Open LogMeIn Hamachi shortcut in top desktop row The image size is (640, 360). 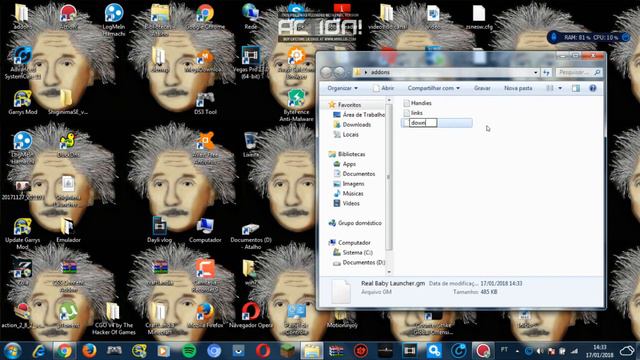point(114,20)
